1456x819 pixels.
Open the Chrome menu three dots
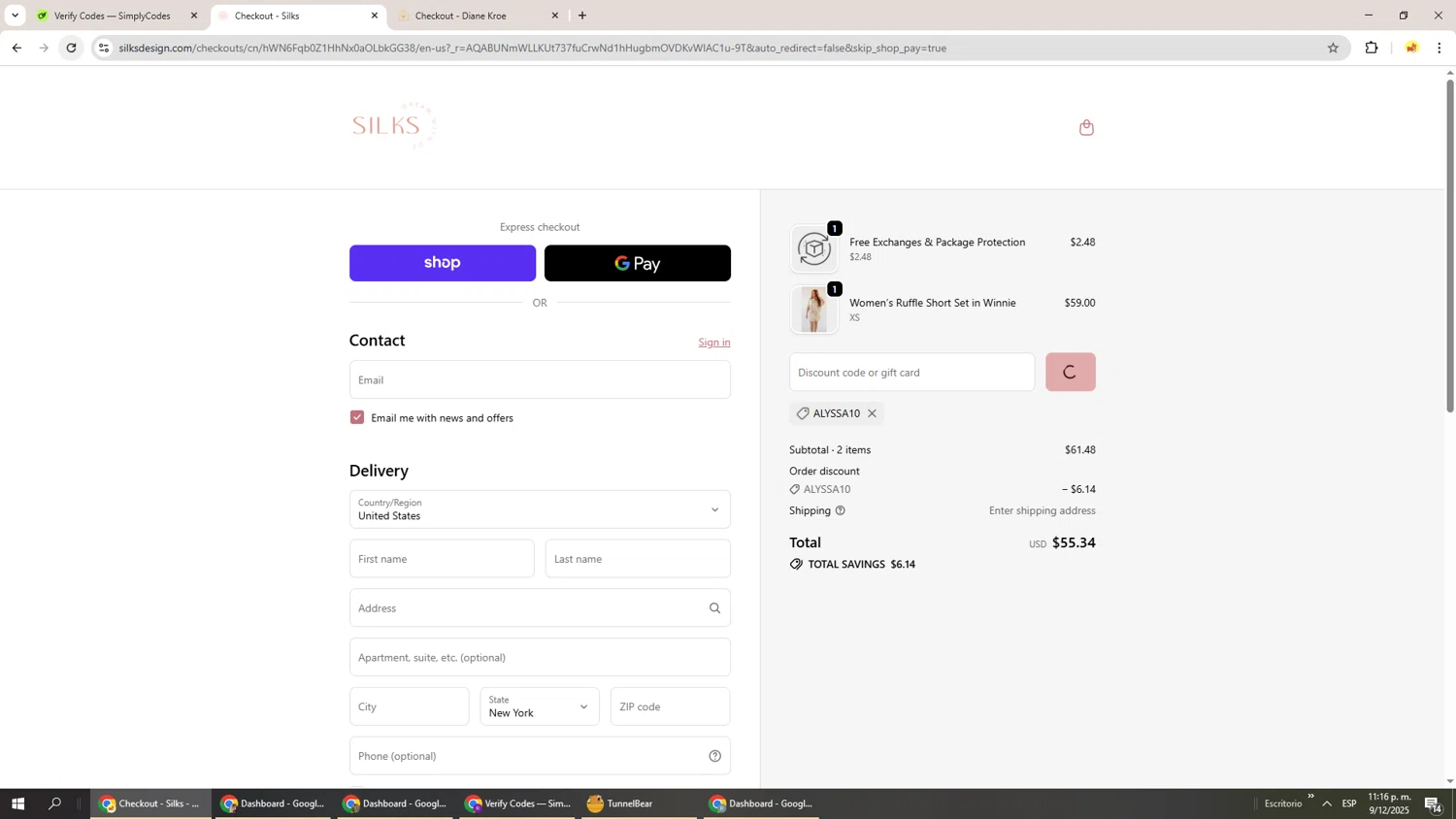[x=1439, y=48]
